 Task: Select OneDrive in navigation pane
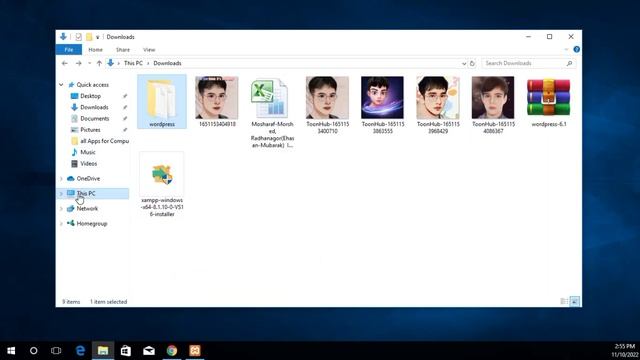point(88,178)
